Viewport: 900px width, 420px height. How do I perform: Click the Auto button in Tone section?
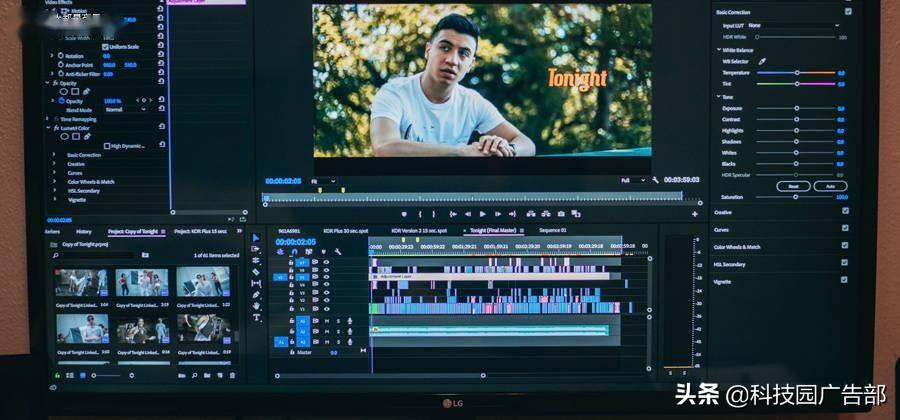tap(830, 186)
